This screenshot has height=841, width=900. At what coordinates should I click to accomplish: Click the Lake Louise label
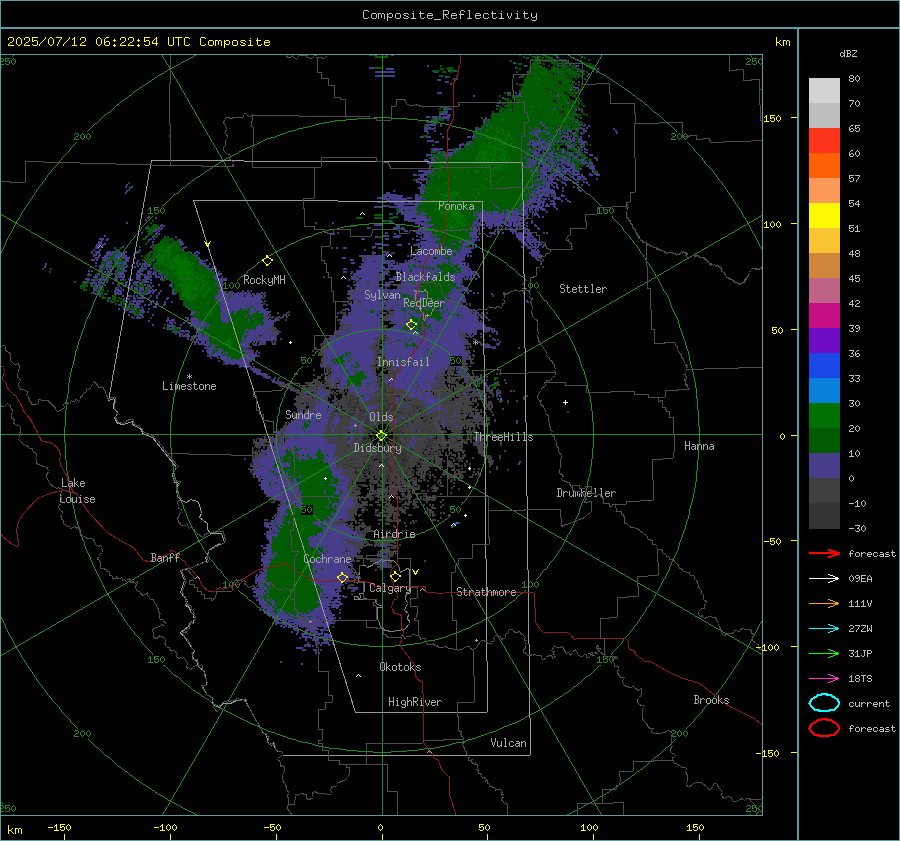[77, 491]
